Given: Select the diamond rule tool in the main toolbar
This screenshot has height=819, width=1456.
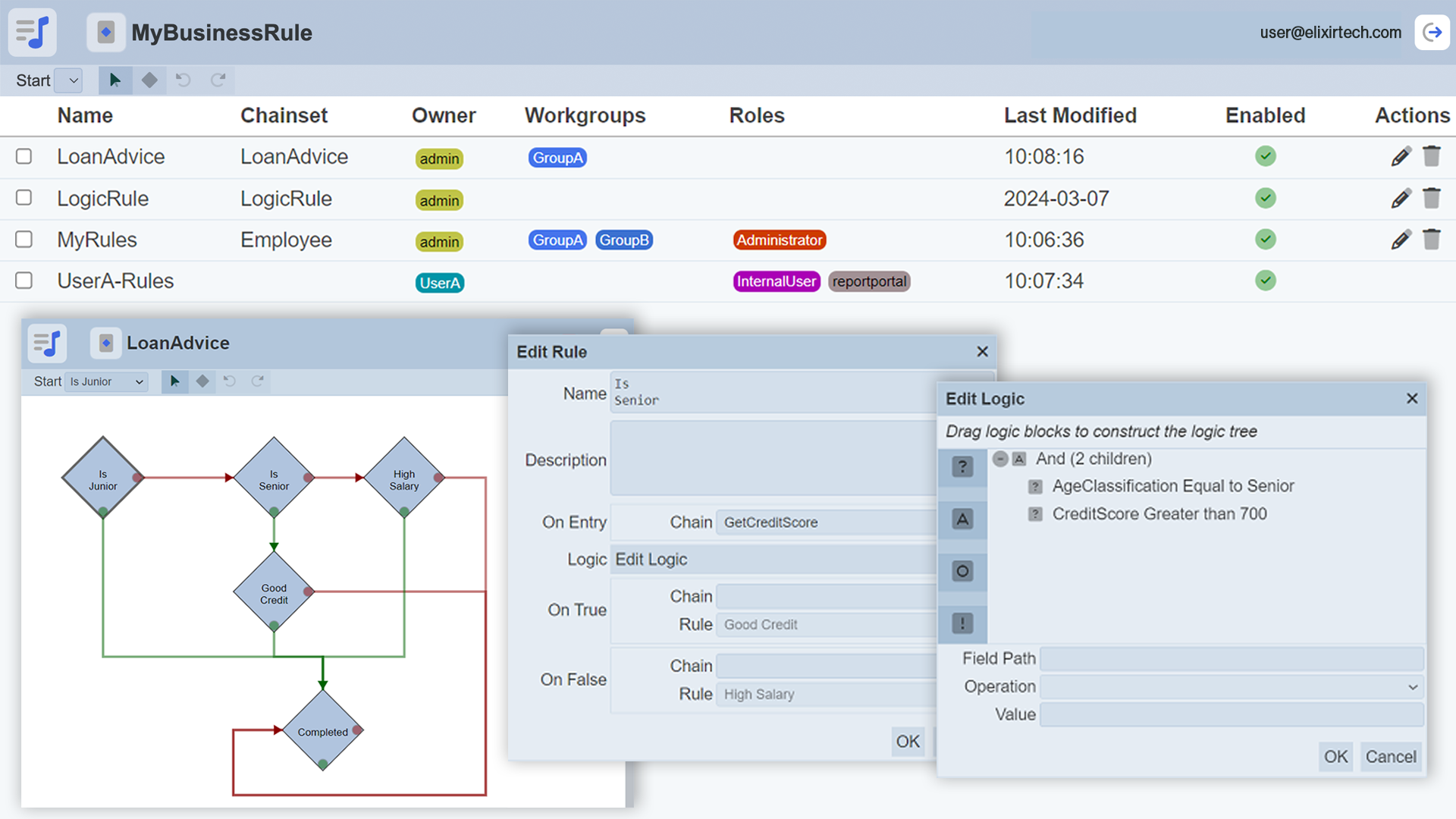Looking at the screenshot, I should click(149, 80).
